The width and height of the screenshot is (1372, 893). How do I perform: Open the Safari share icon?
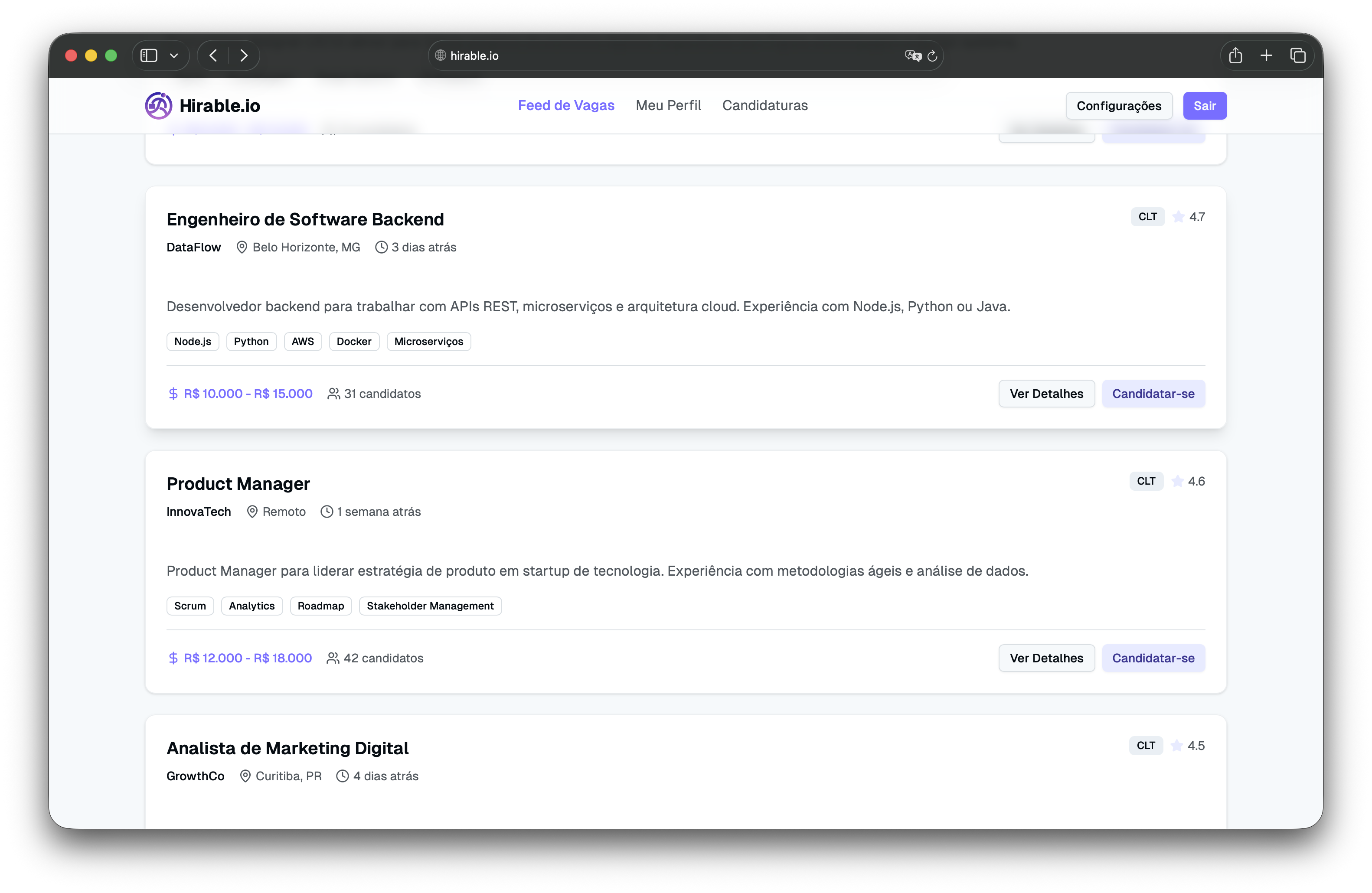(1235, 55)
